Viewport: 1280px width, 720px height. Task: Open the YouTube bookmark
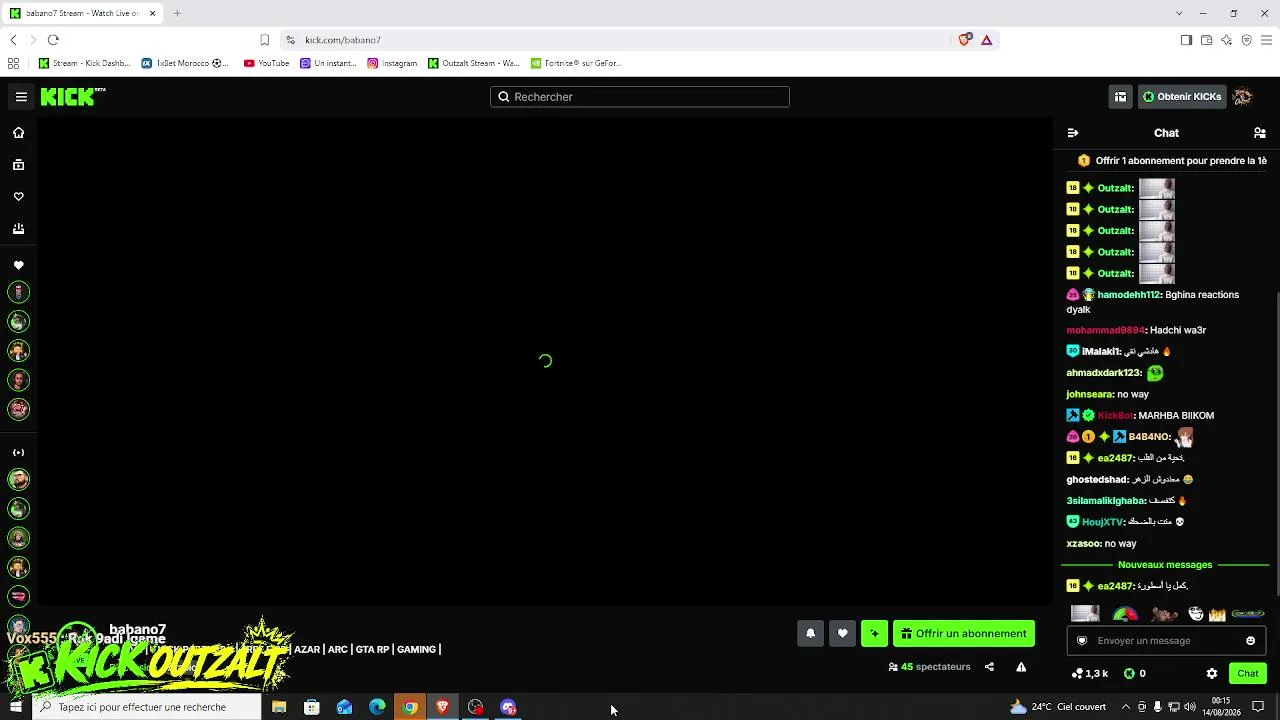tap(266, 63)
